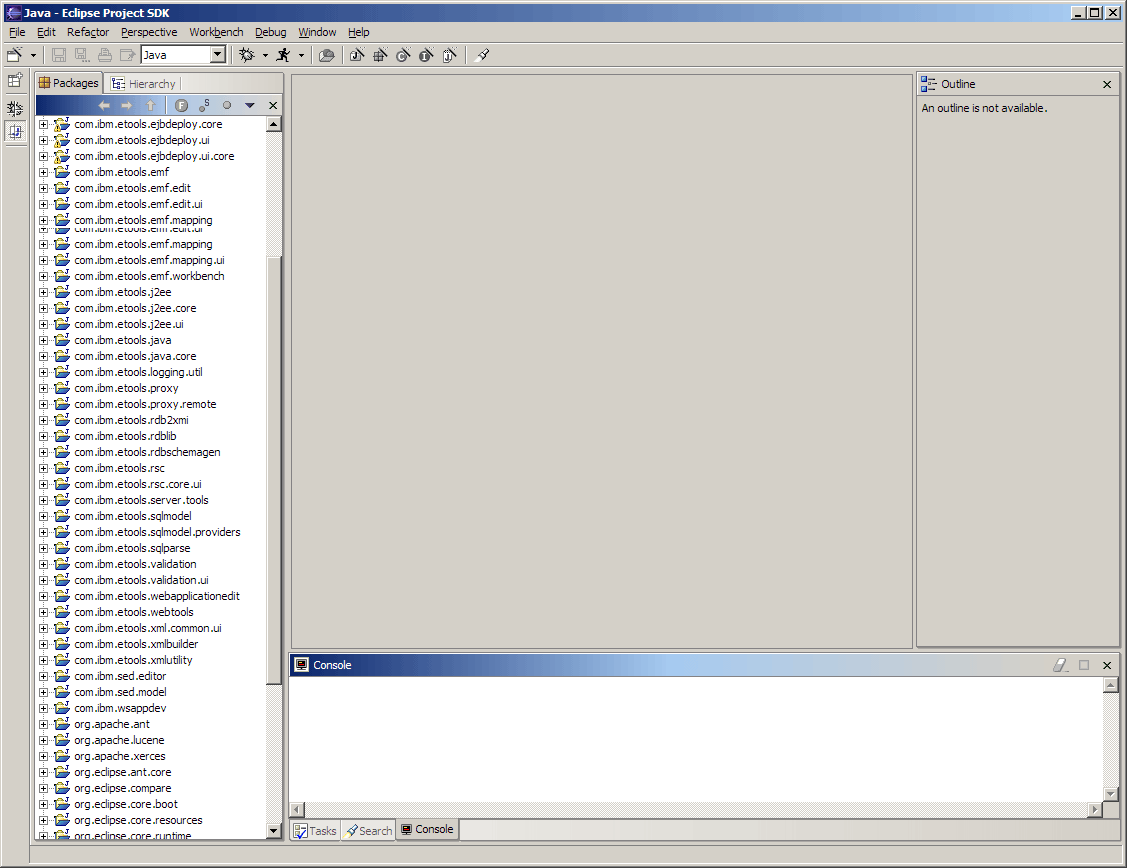Image resolution: width=1127 pixels, height=868 pixels.
Task: Switch to the Search tab
Action: click(369, 831)
